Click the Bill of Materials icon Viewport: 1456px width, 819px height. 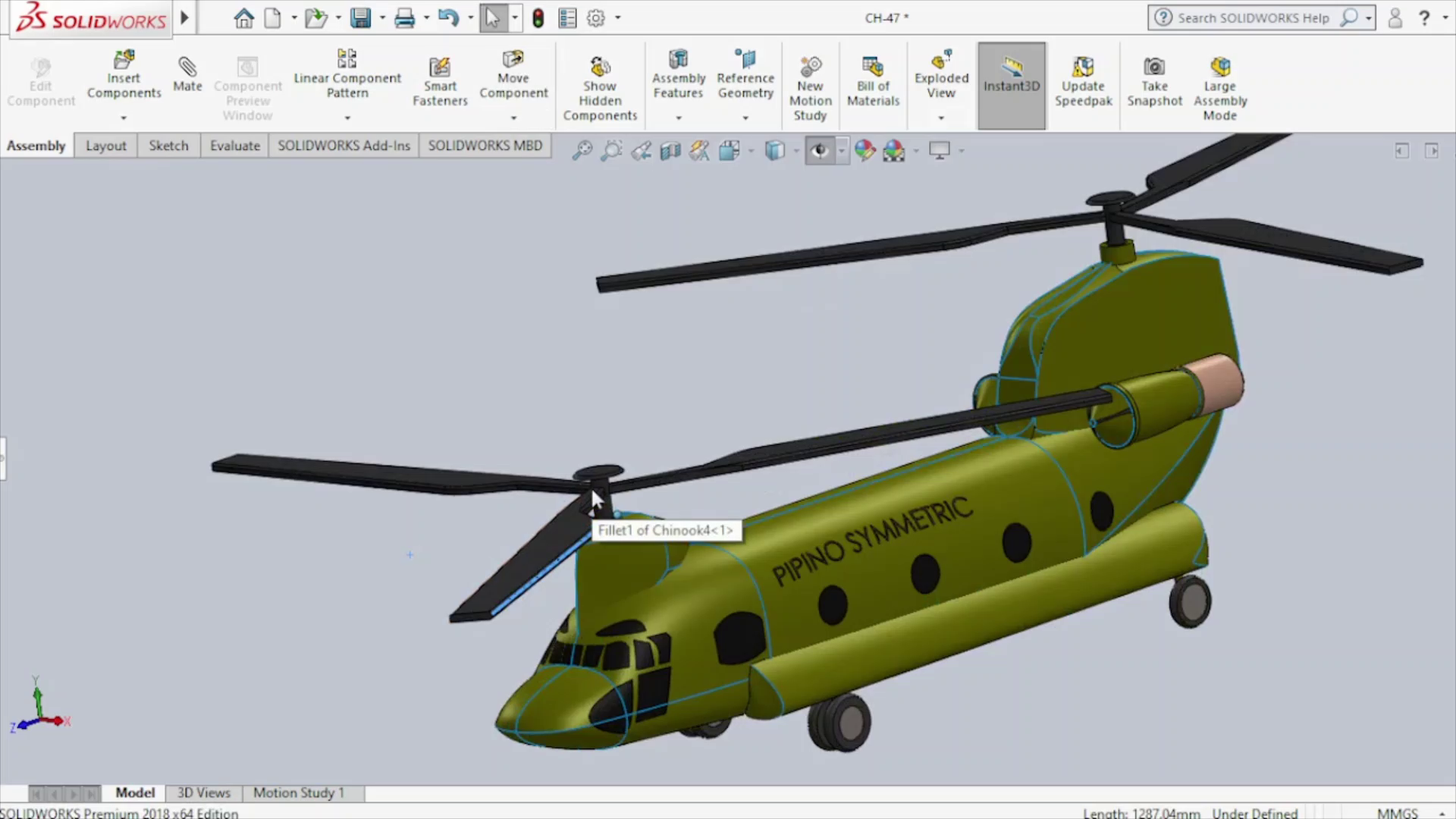pyautogui.click(x=873, y=67)
